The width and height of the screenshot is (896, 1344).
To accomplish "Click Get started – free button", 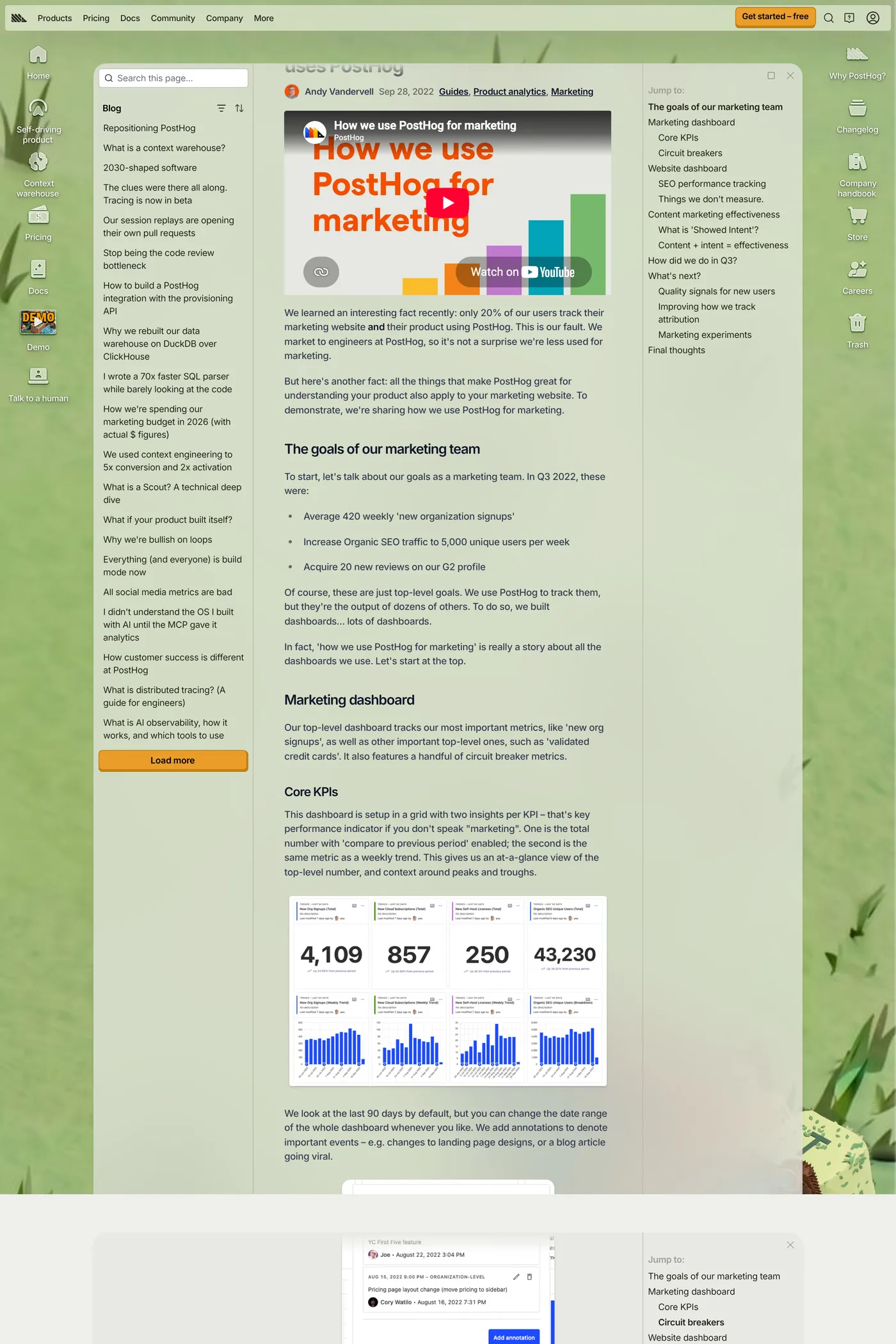I will tap(775, 17).
